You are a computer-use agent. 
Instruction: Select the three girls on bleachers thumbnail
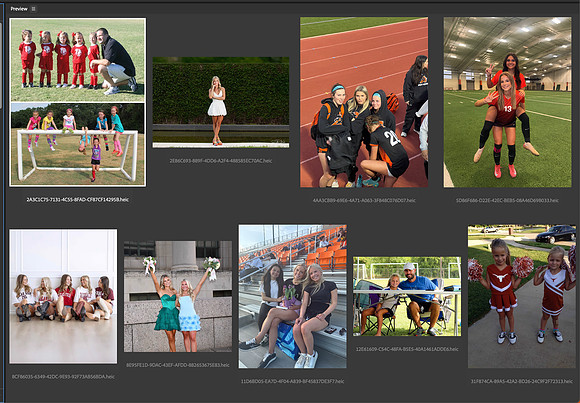pyautogui.click(x=293, y=296)
